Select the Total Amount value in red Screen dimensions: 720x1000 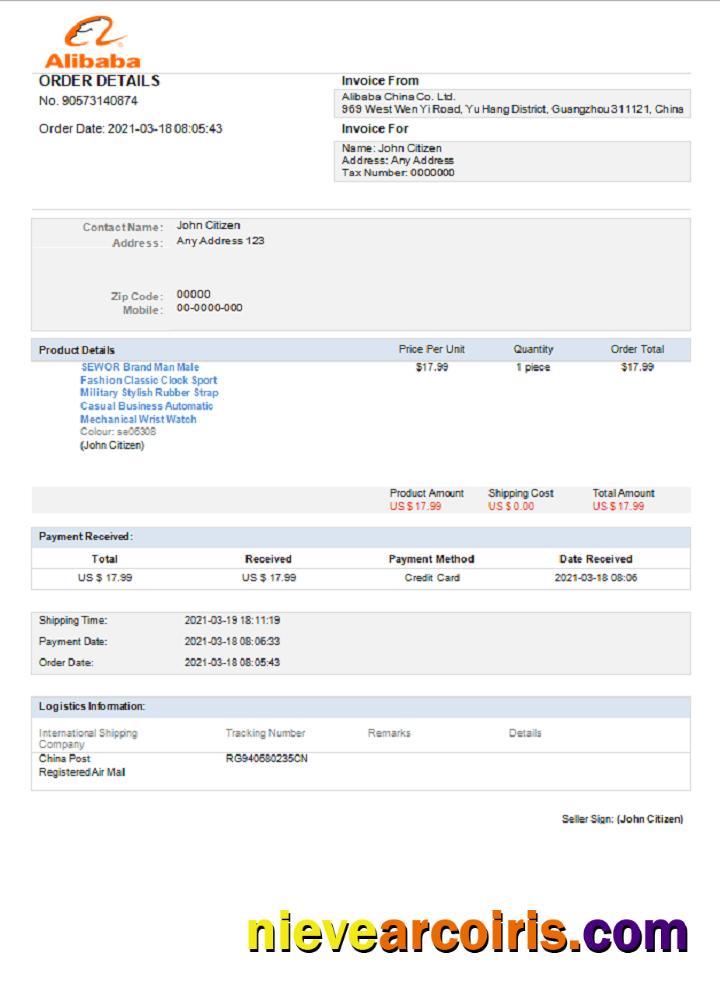618,506
